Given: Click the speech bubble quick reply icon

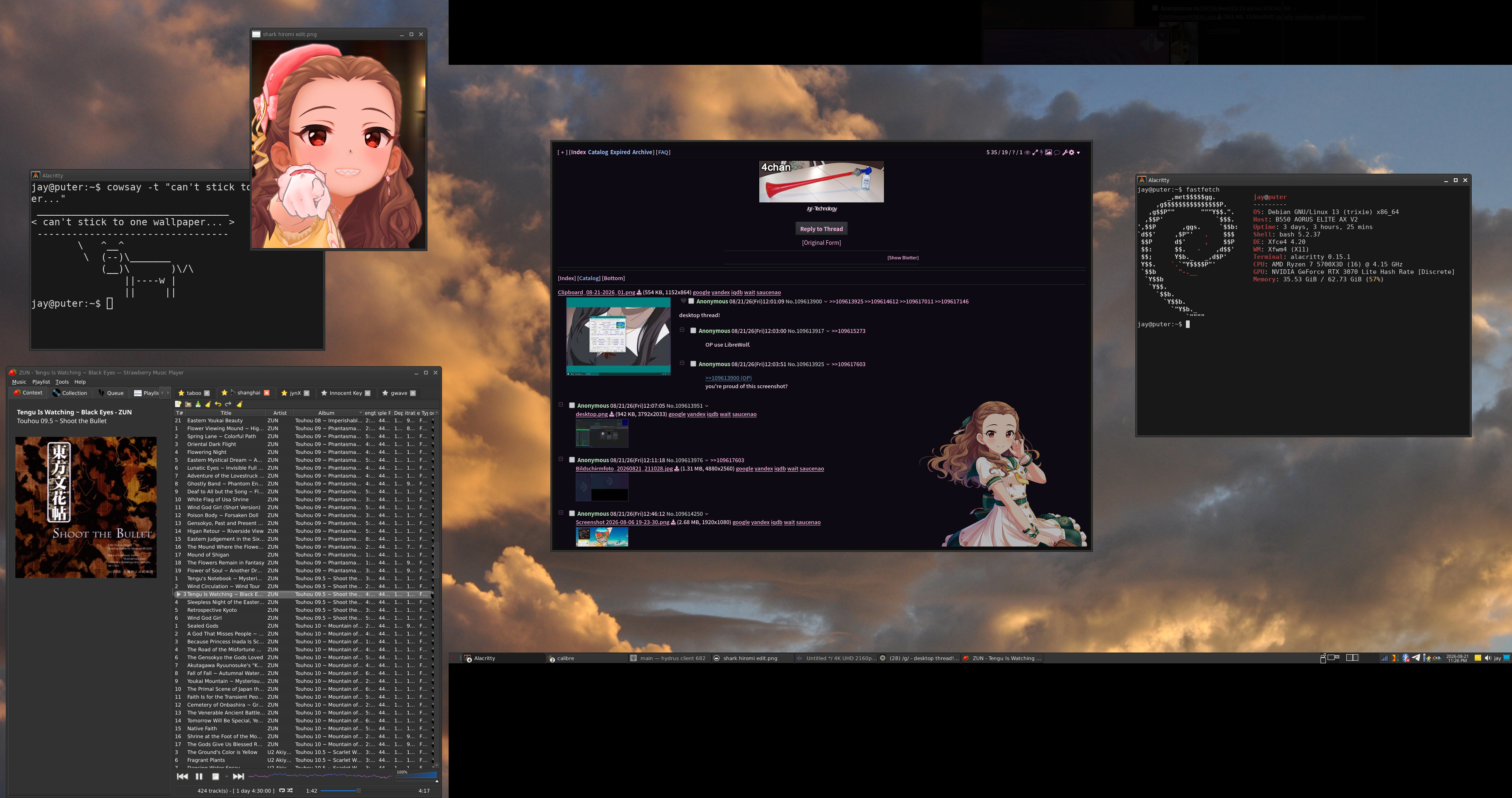Looking at the screenshot, I should [1057, 153].
